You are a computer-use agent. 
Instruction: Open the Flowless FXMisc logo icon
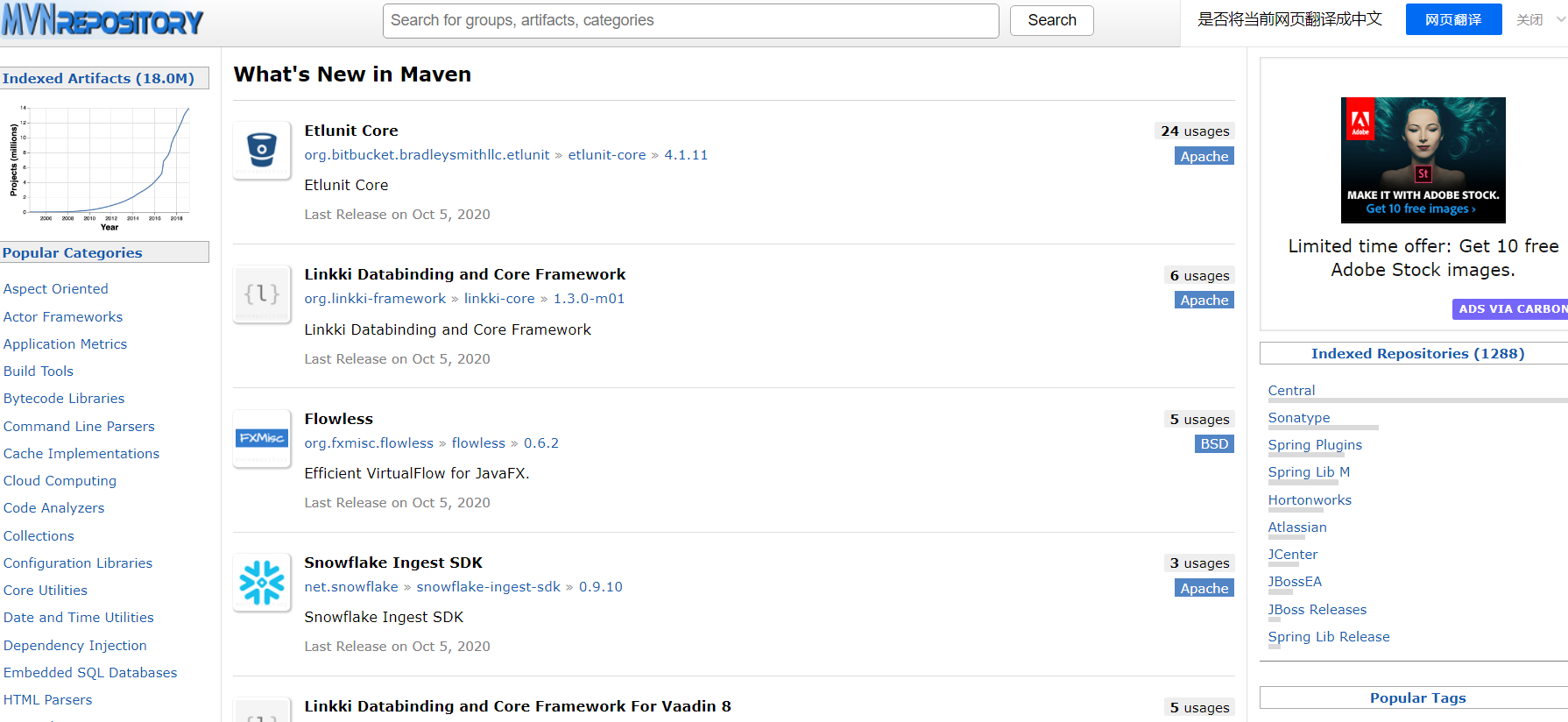pyautogui.click(x=262, y=438)
